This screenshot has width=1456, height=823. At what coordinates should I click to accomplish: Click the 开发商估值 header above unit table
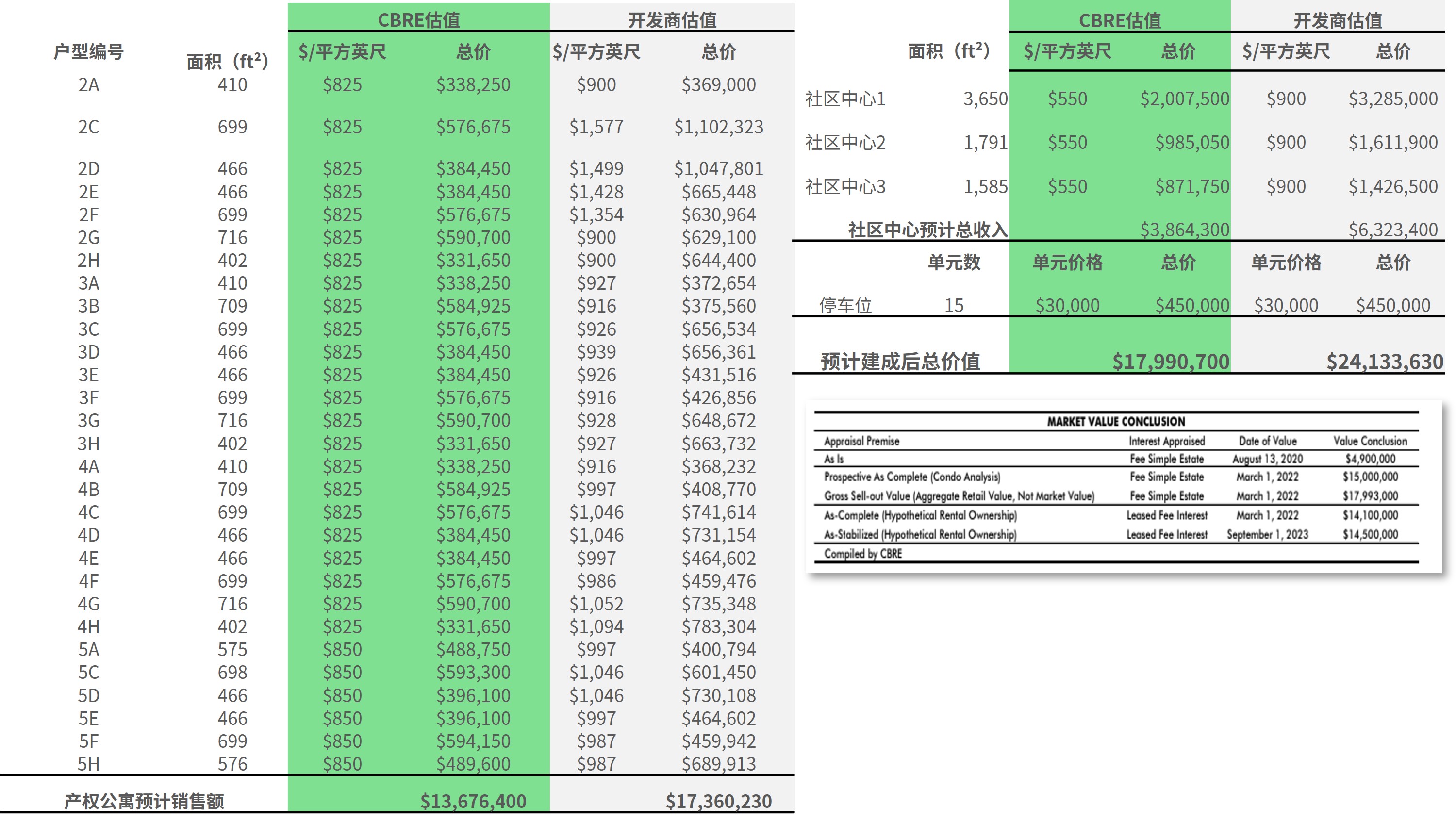point(672,20)
